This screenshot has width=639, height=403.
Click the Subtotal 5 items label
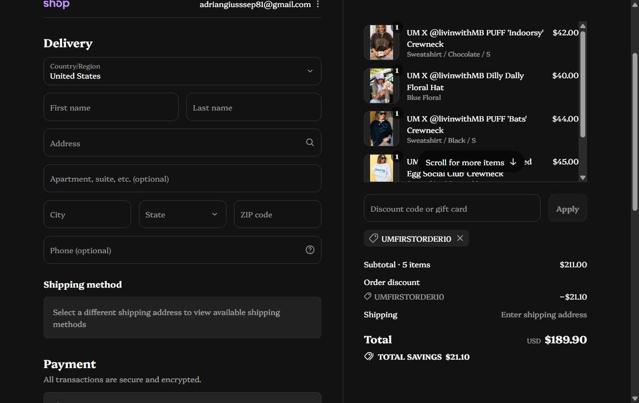(x=397, y=264)
